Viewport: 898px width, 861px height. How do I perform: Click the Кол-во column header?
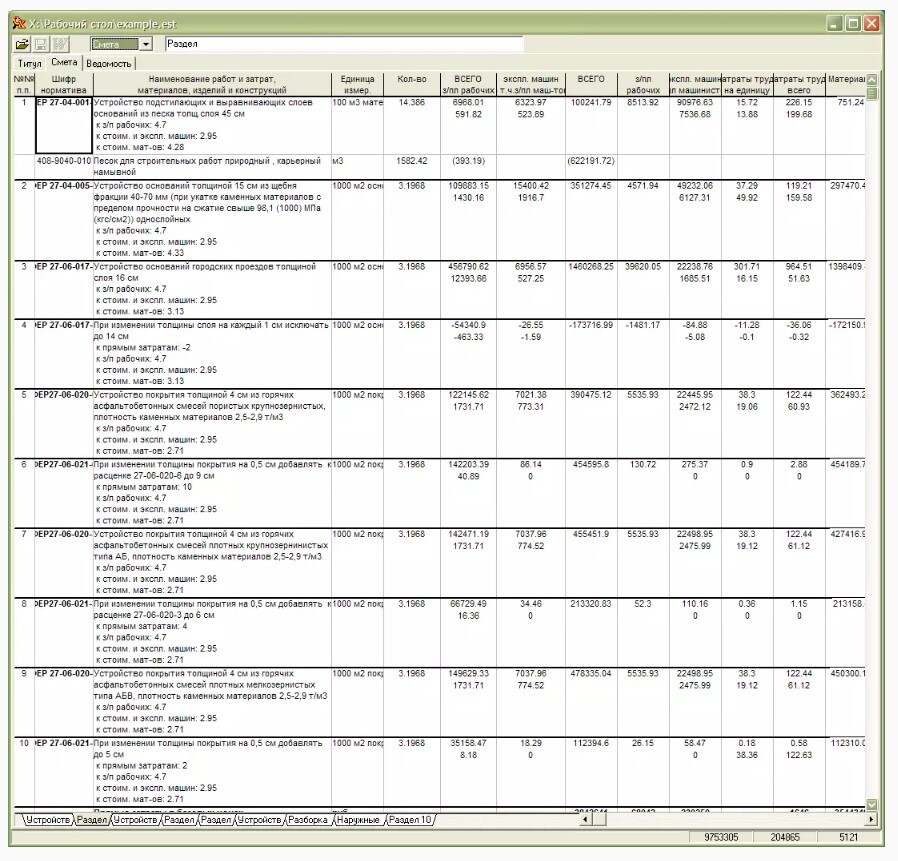[412, 84]
